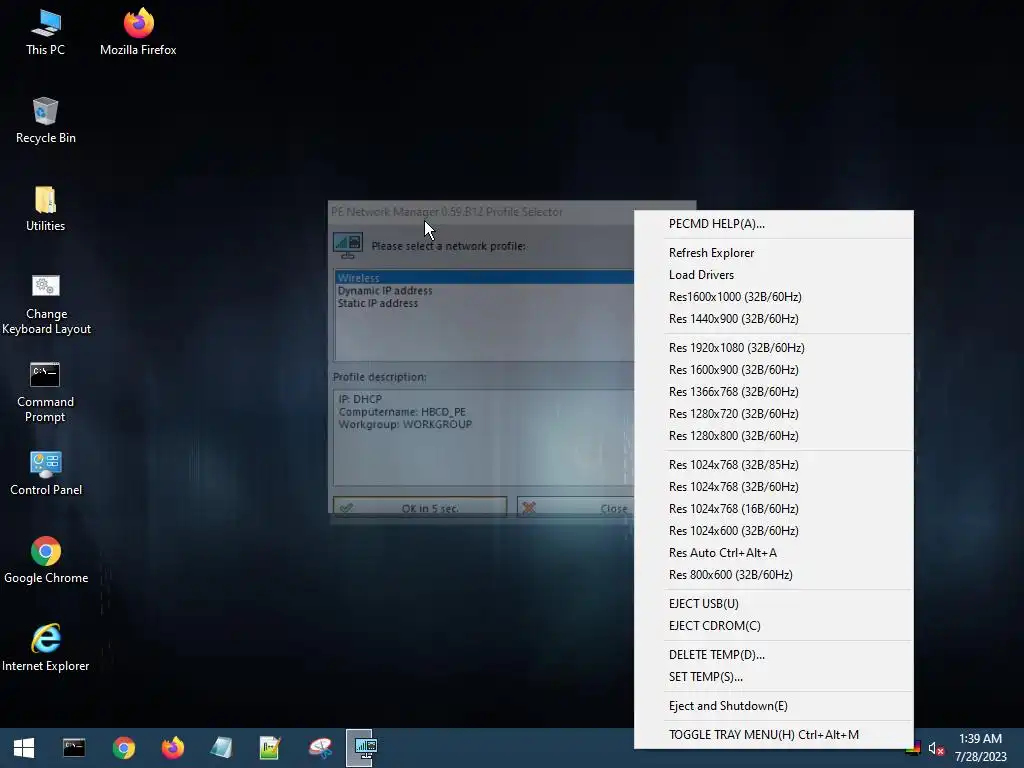This screenshot has width=1024, height=768.
Task: Set resolution Res 1920x1080 (32B/60Hz)
Action: click(774, 347)
